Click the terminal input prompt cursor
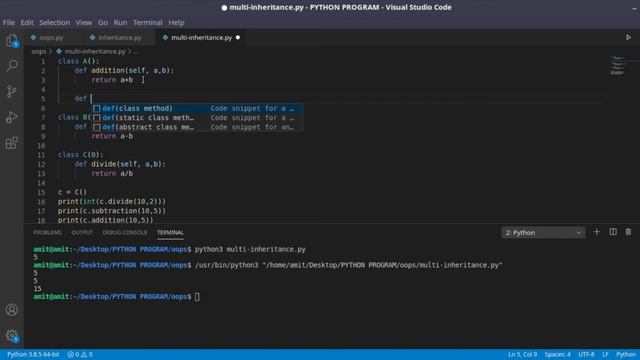This screenshot has width=640, height=360. click(x=197, y=297)
